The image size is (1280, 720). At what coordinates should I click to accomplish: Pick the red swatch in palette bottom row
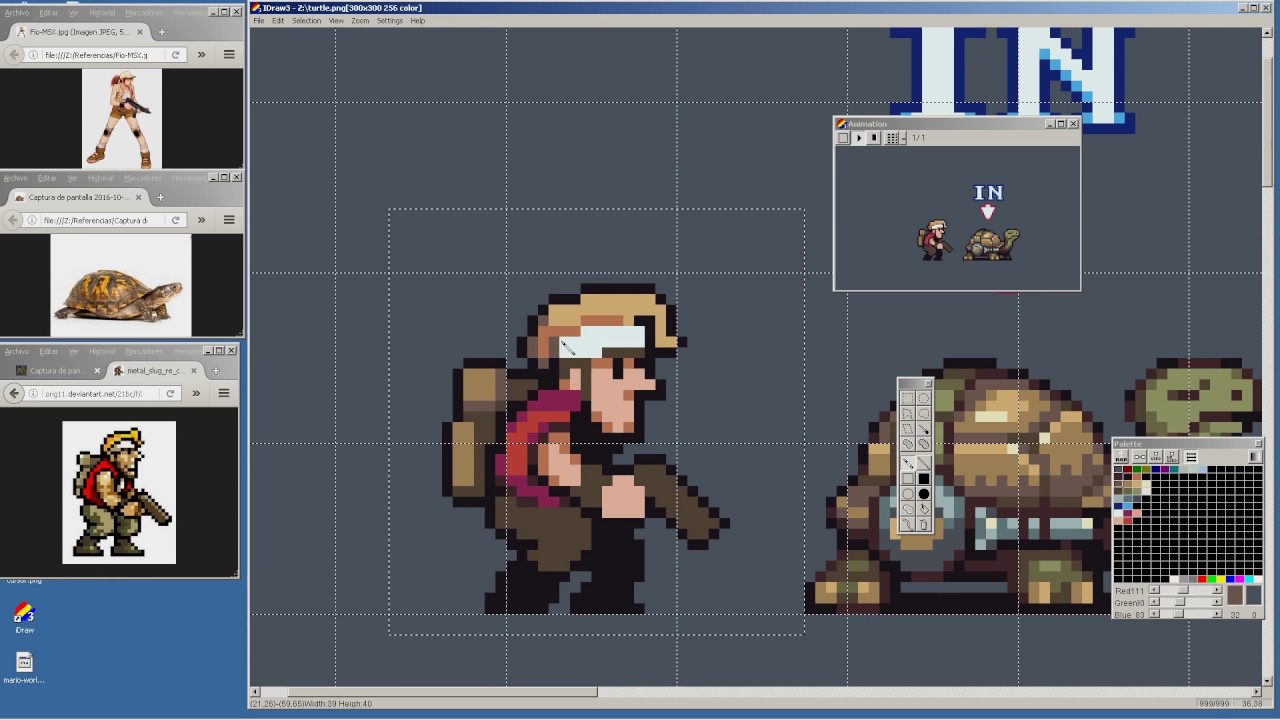coord(1202,579)
